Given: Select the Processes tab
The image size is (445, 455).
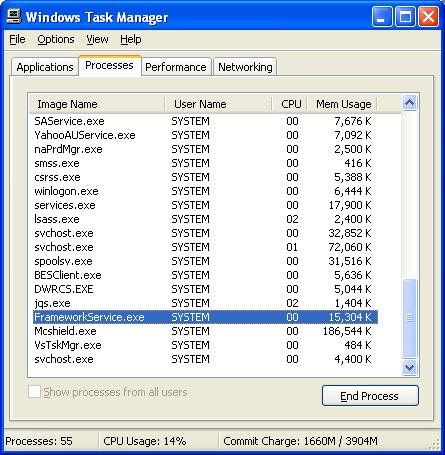Looking at the screenshot, I should click(109, 65).
